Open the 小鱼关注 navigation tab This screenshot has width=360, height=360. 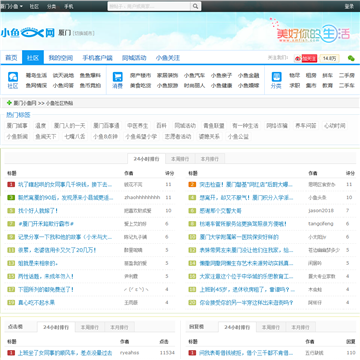(168, 58)
